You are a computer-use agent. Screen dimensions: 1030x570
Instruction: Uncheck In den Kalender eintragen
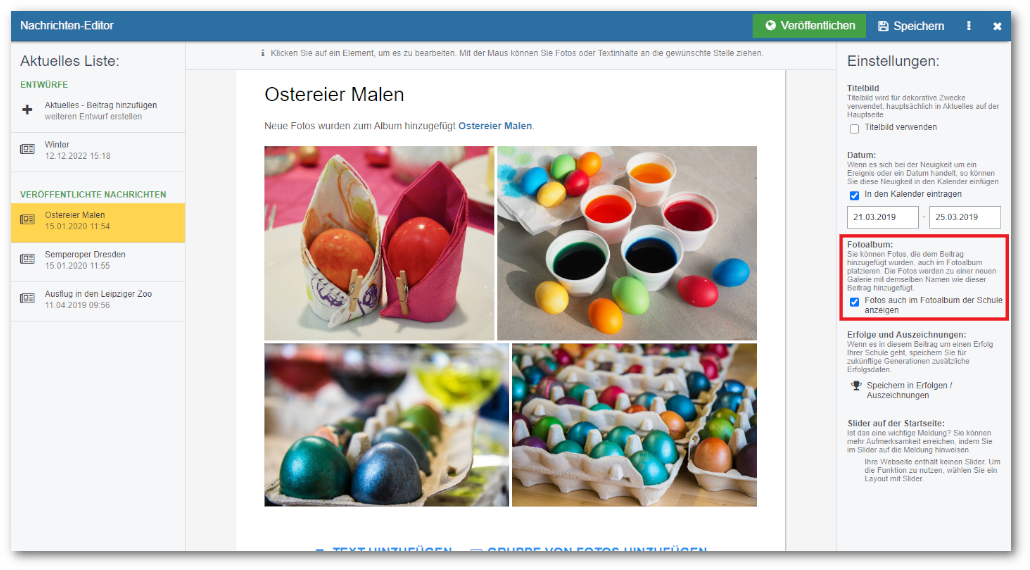pos(854,195)
